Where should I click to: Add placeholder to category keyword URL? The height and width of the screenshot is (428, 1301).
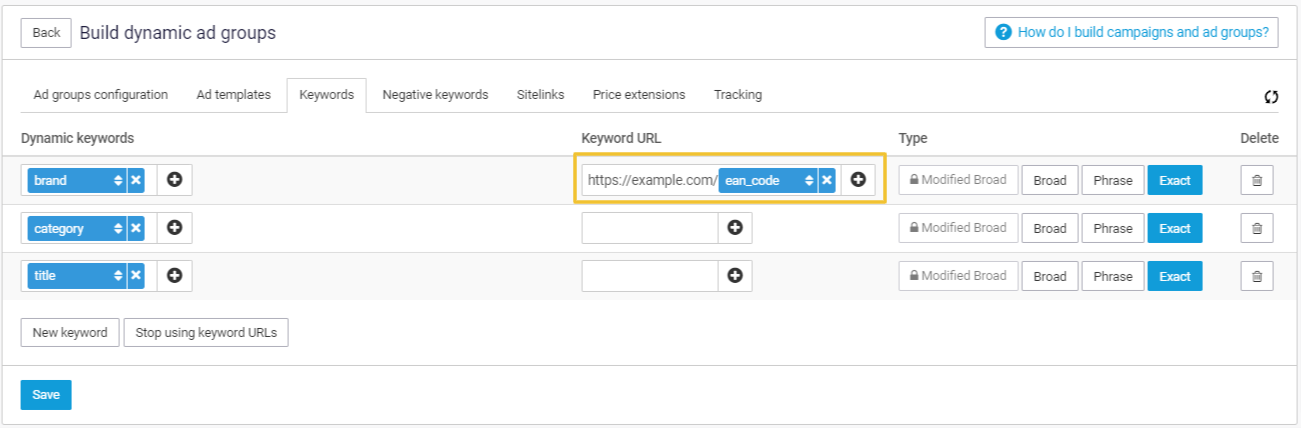point(735,229)
